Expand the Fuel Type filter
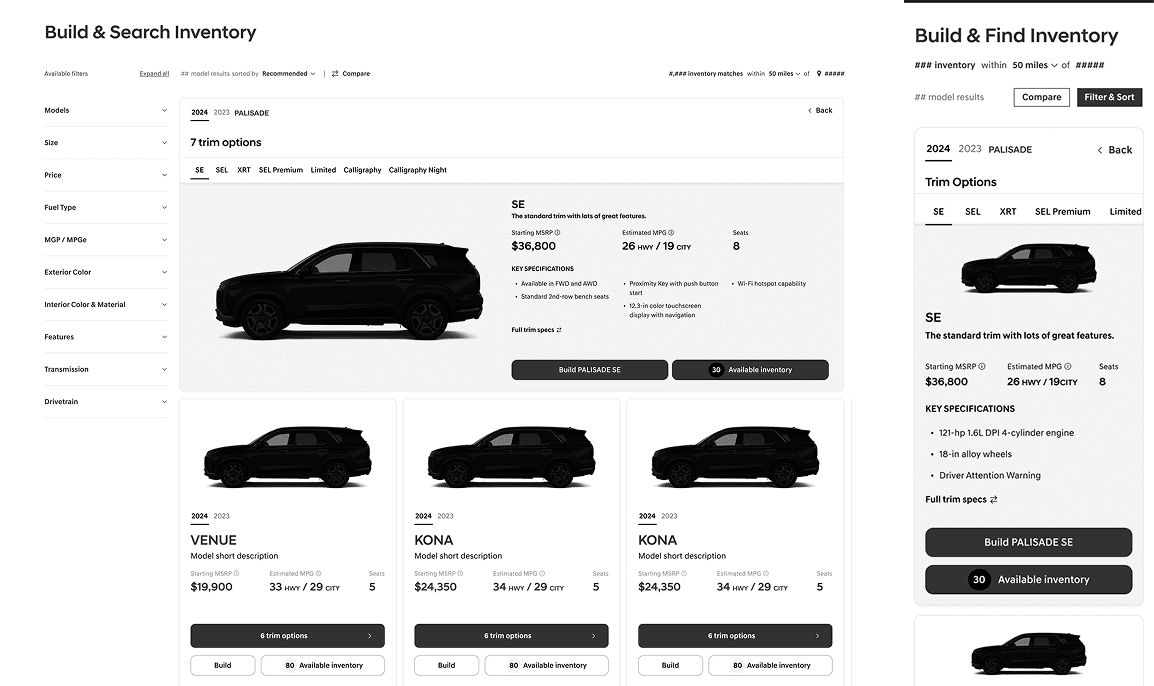 point(106,208)
